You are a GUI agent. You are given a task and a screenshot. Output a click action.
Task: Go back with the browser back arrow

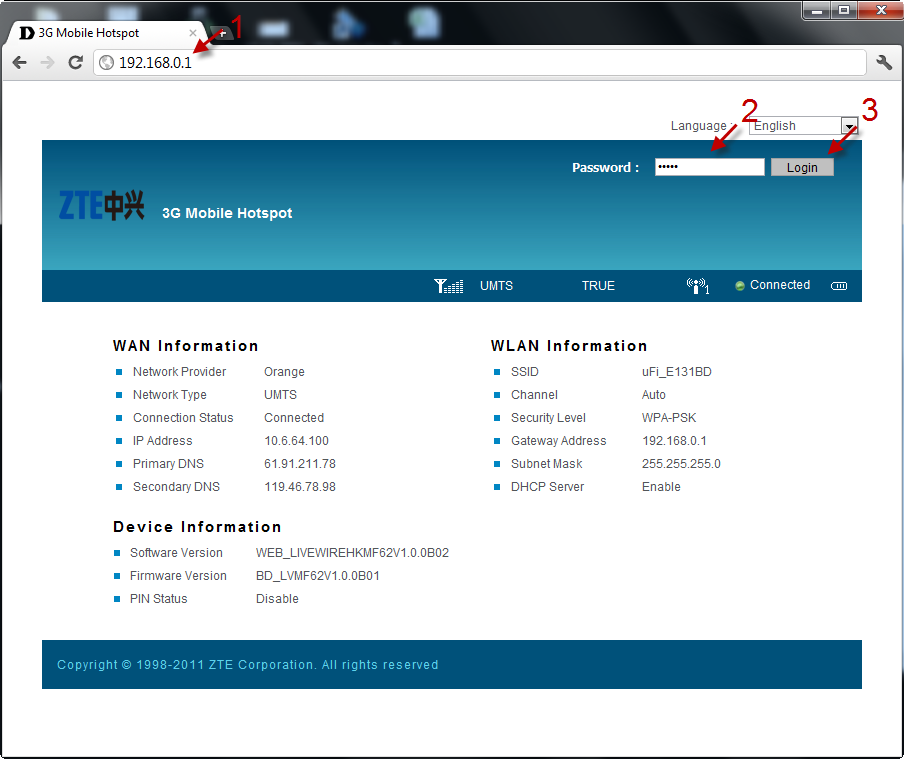click(20, 62)
